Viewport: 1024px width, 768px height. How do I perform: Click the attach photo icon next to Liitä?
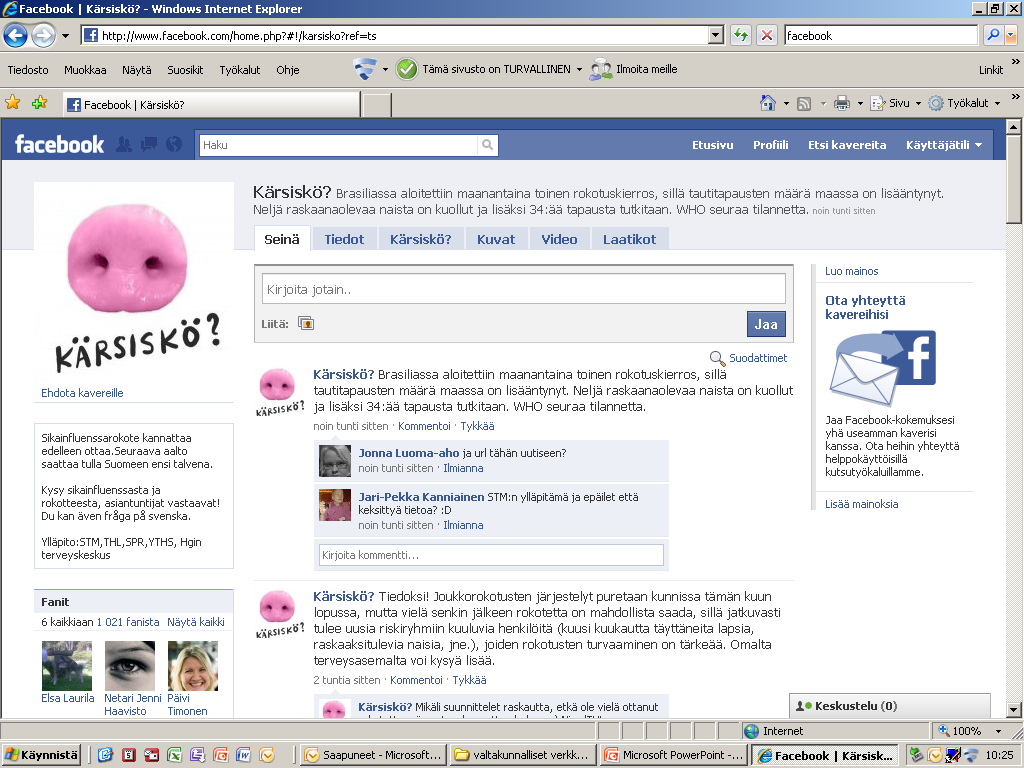pos(306,323)
